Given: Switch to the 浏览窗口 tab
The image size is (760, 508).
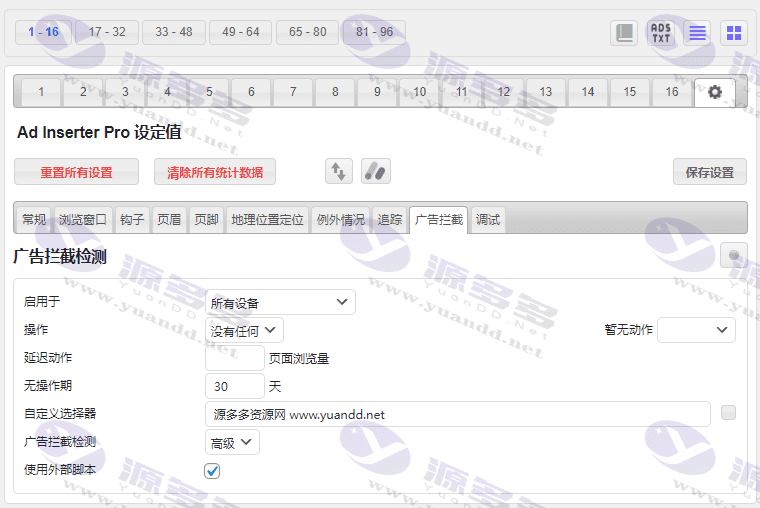Looking at the screenshot, I should [x=83, y=220].
